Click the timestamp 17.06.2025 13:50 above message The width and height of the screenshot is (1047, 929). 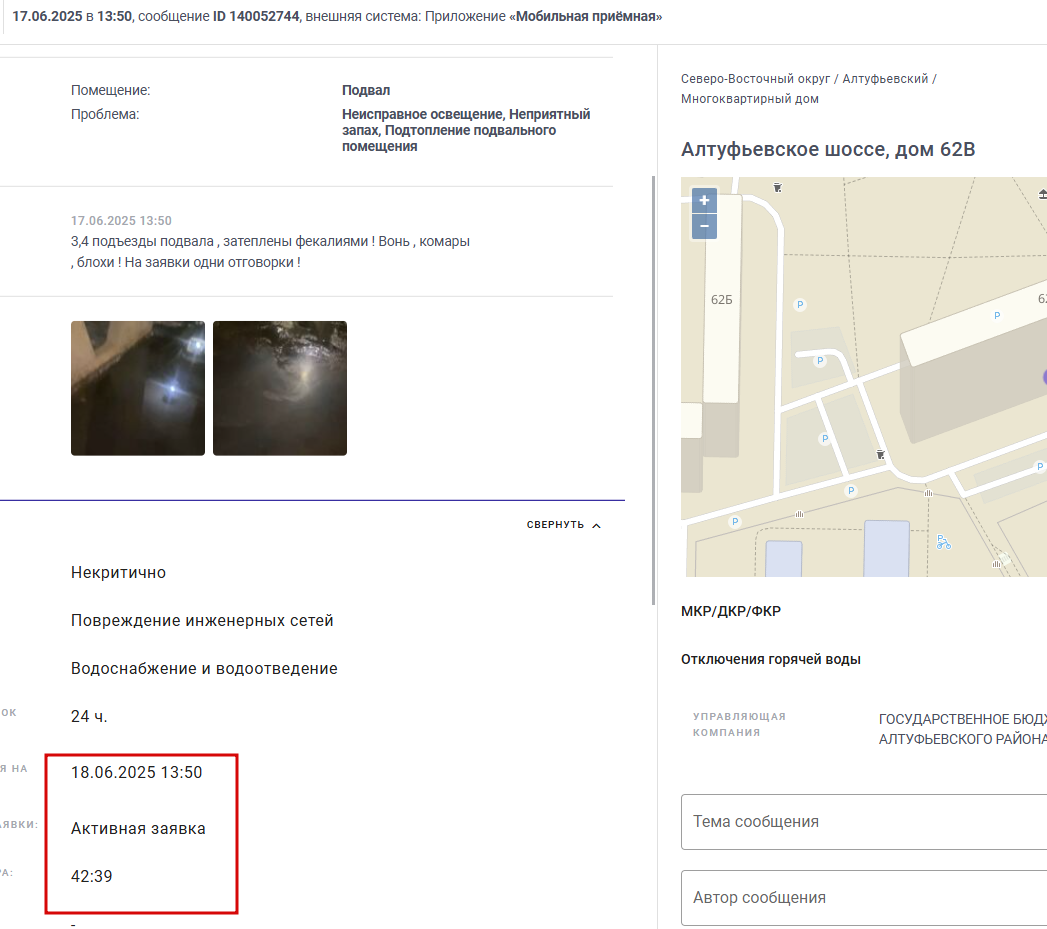(x=122, y=220)
